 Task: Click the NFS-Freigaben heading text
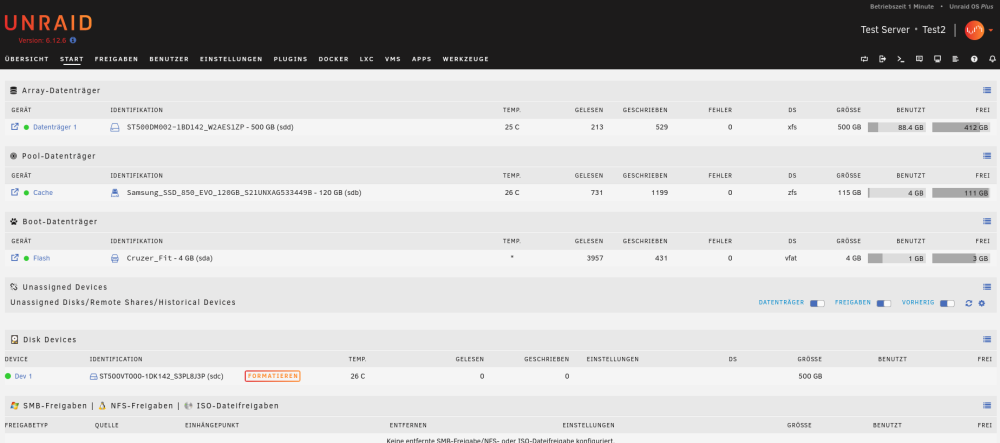coord(142,405)
